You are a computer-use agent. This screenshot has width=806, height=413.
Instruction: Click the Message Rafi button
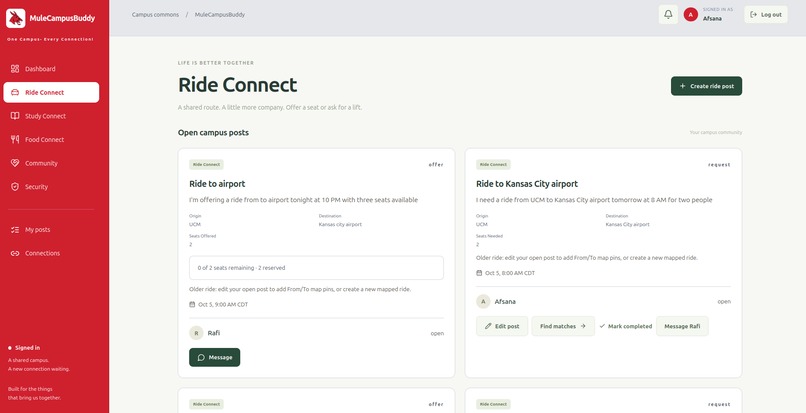(682, 326)
